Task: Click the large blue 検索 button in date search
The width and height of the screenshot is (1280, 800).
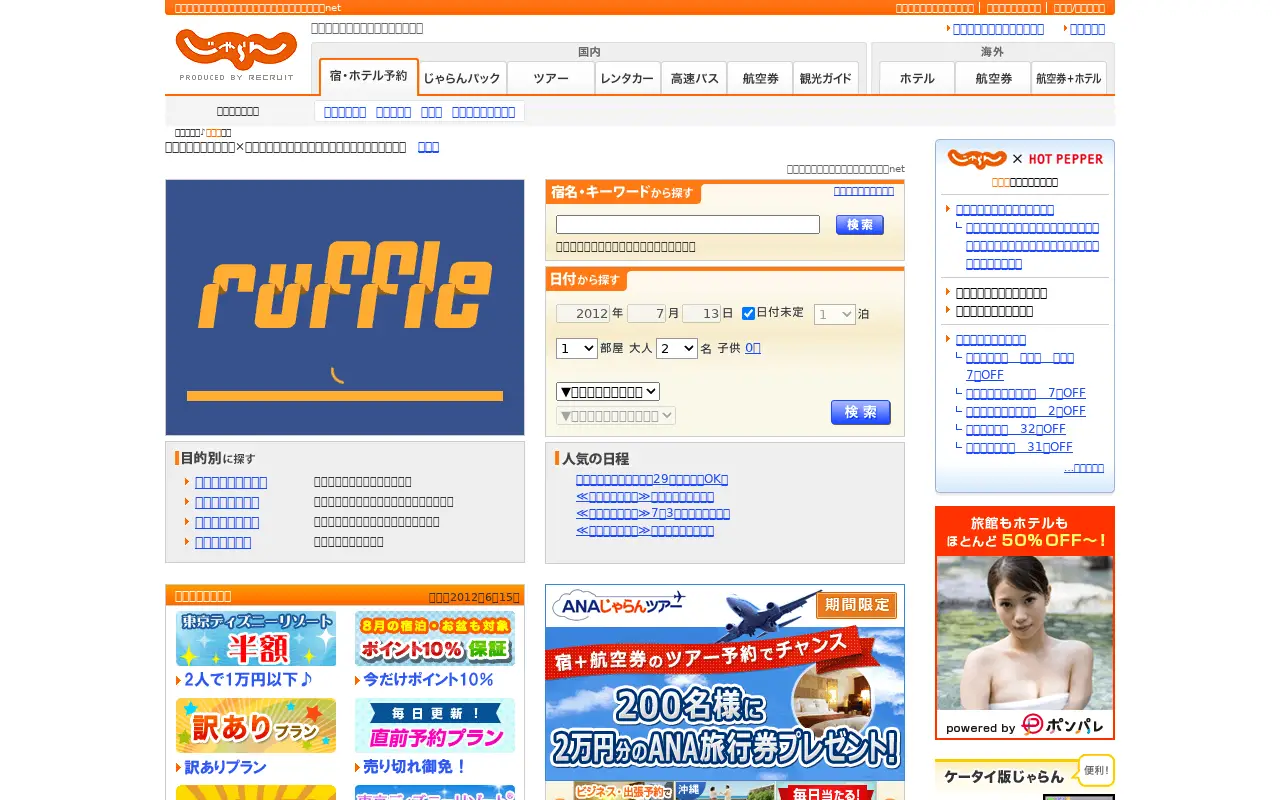Action: pos(861,412)
